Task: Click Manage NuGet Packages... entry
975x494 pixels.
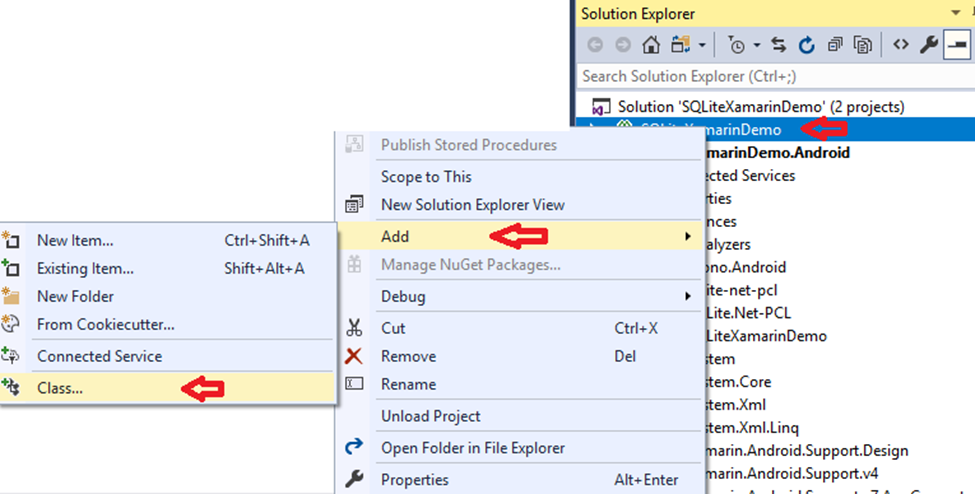Action: click(471, 265)
